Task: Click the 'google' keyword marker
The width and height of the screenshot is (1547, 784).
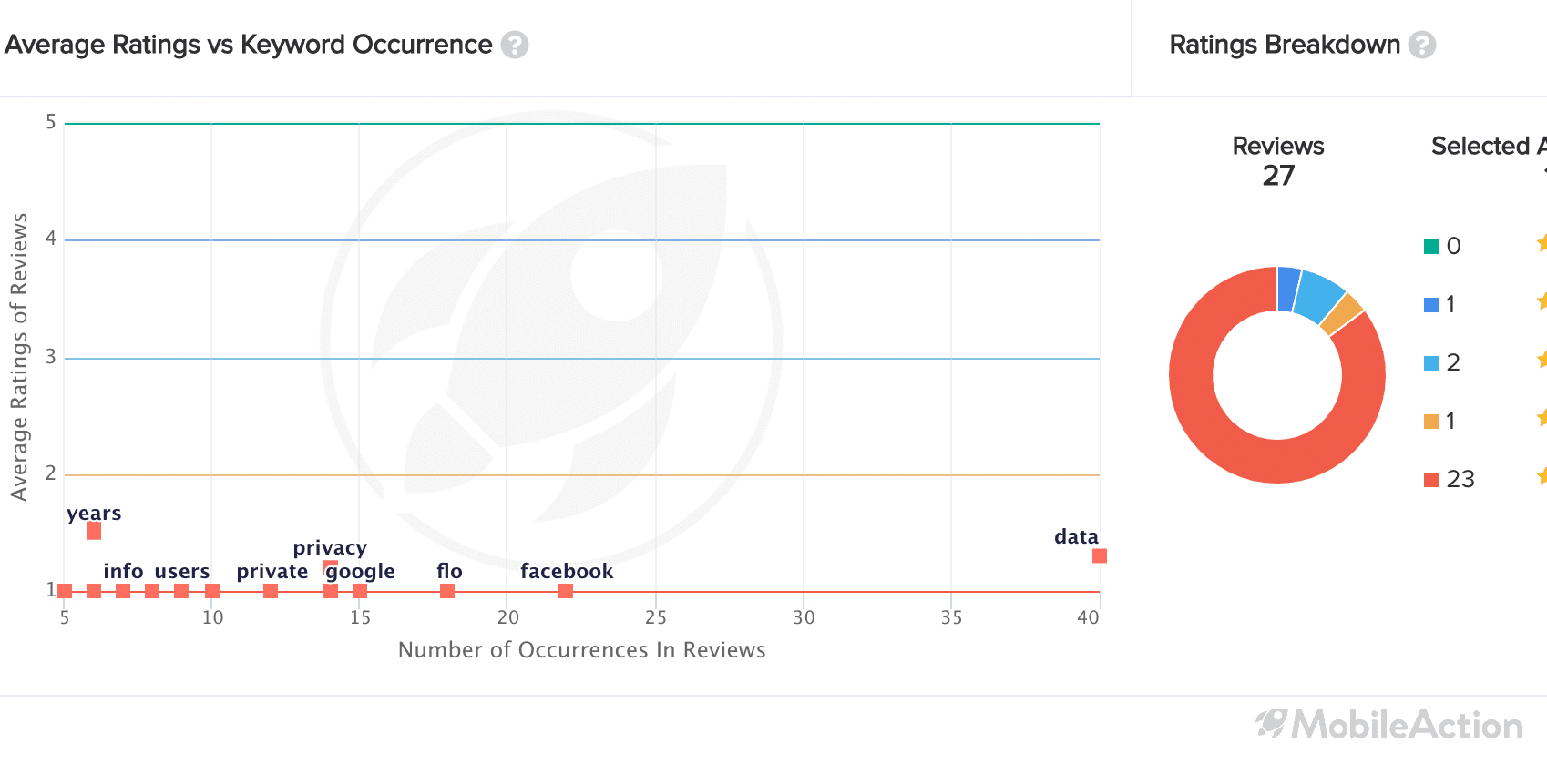Action: (360, 591)
